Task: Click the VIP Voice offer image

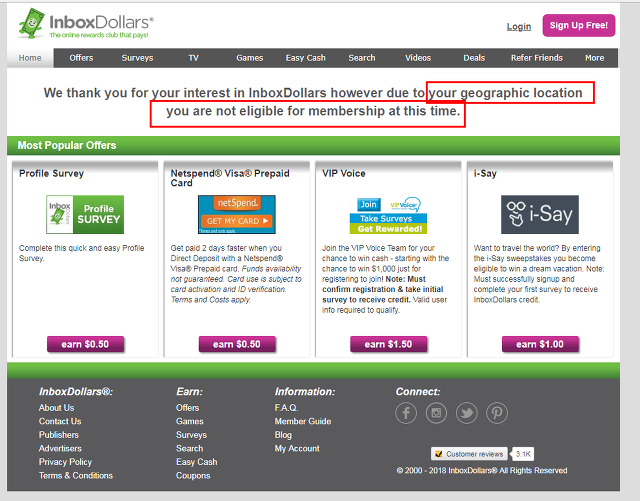Action: (x=388, y=215)
